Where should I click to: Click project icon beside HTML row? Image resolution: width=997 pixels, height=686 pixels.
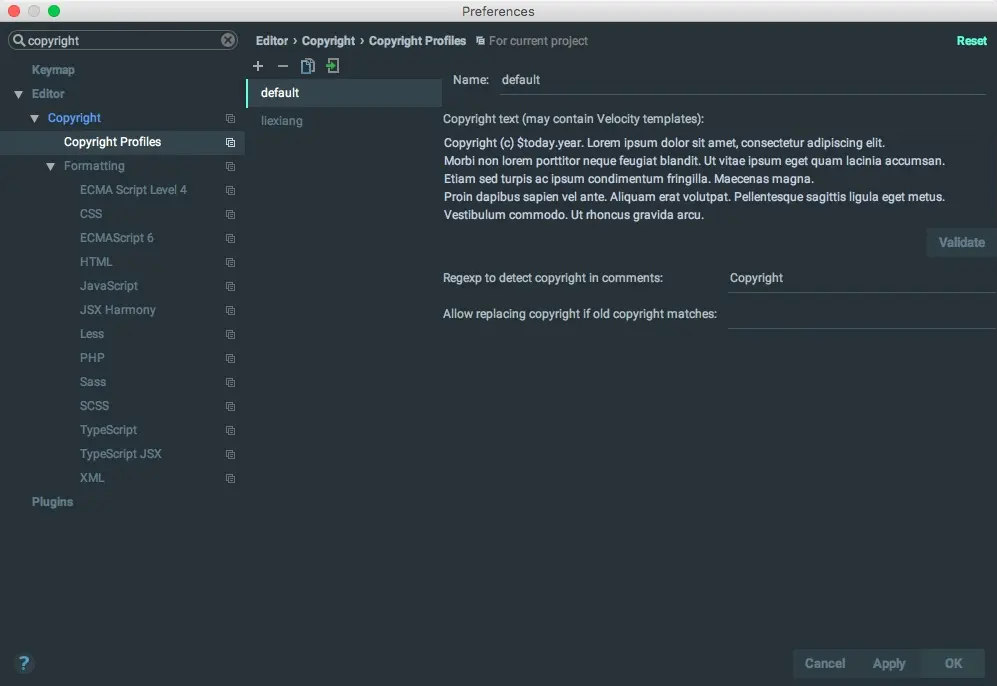pos(230,263)
